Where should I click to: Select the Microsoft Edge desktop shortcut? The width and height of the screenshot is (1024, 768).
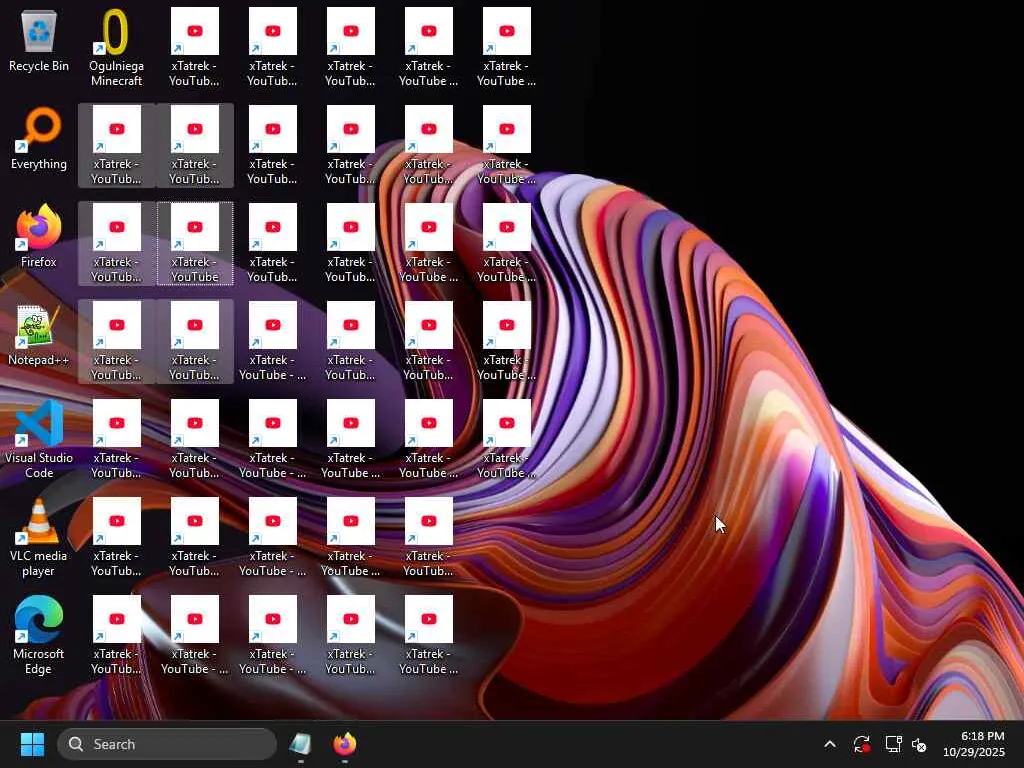coord(39,635)
